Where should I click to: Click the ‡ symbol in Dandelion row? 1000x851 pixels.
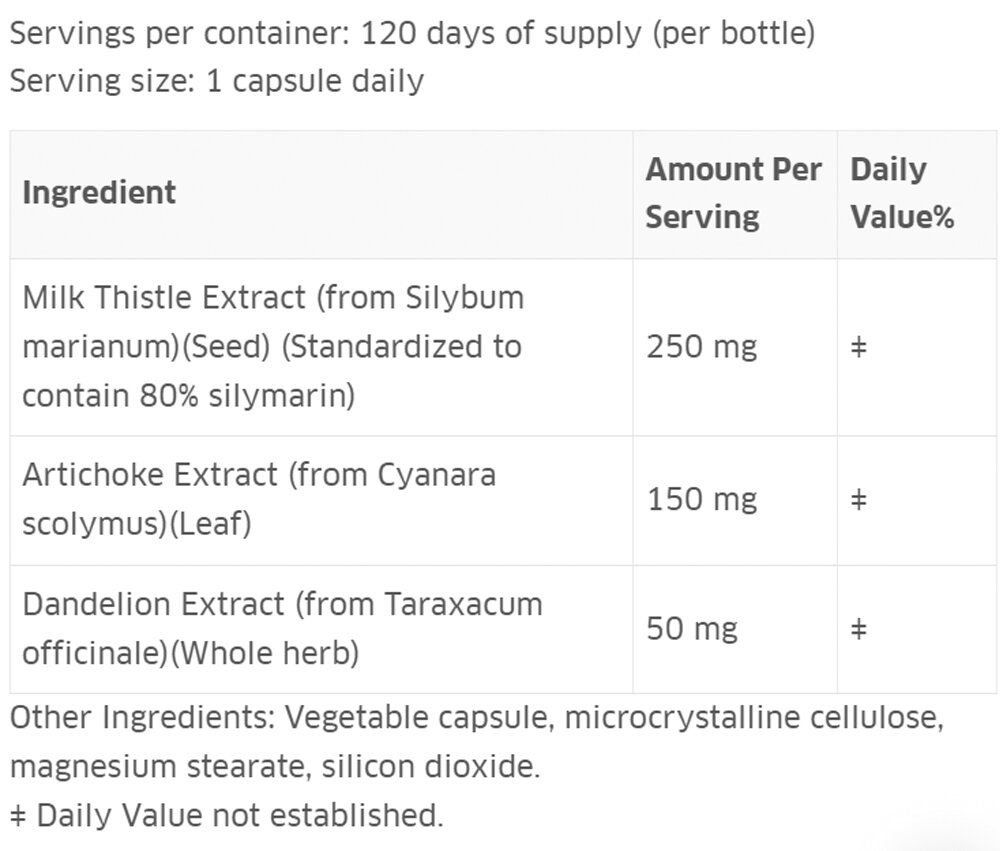pos(857,630)
